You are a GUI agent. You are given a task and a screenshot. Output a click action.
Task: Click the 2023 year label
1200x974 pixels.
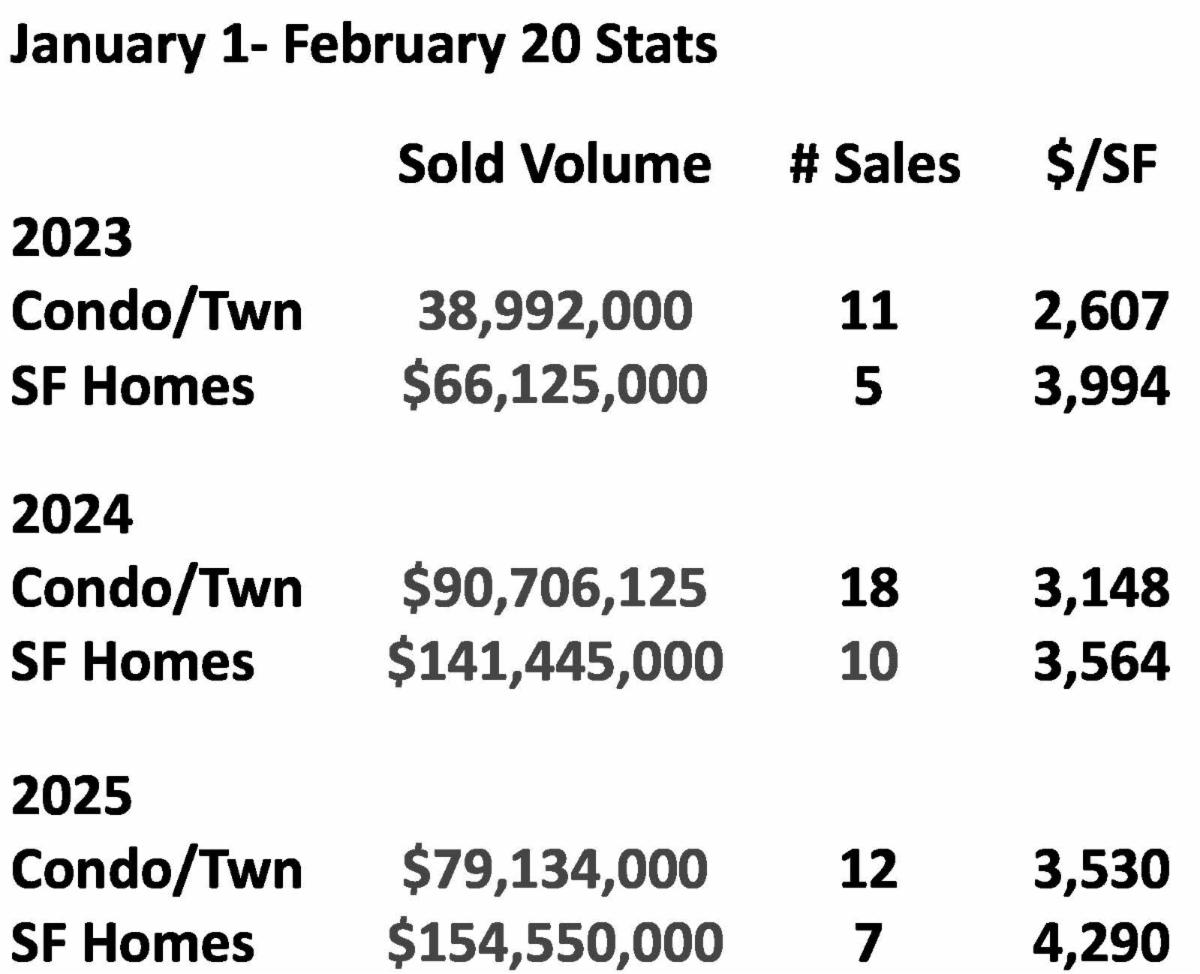click(72, 241)
